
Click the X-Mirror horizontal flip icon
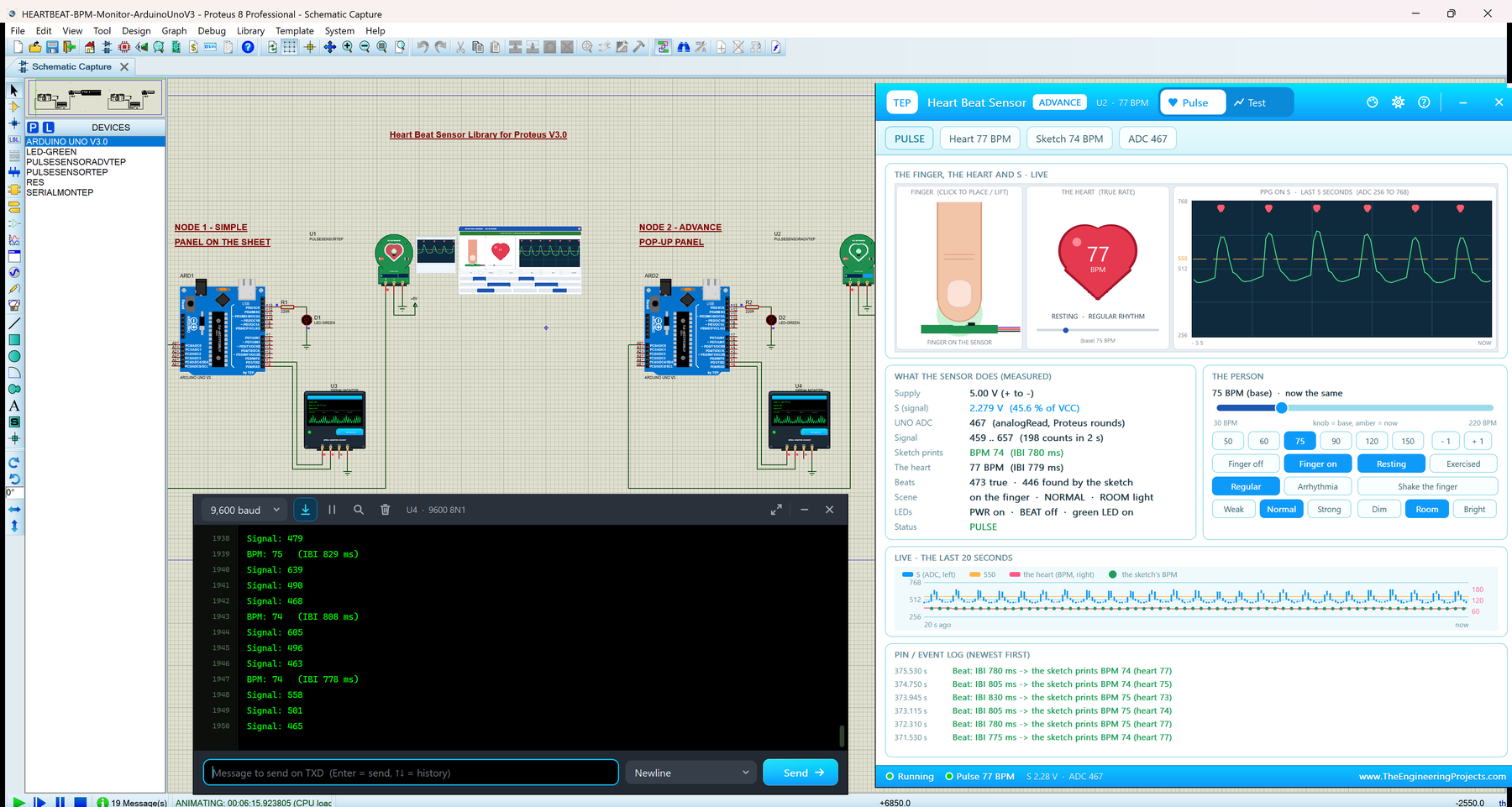click(x=14, y=510)
